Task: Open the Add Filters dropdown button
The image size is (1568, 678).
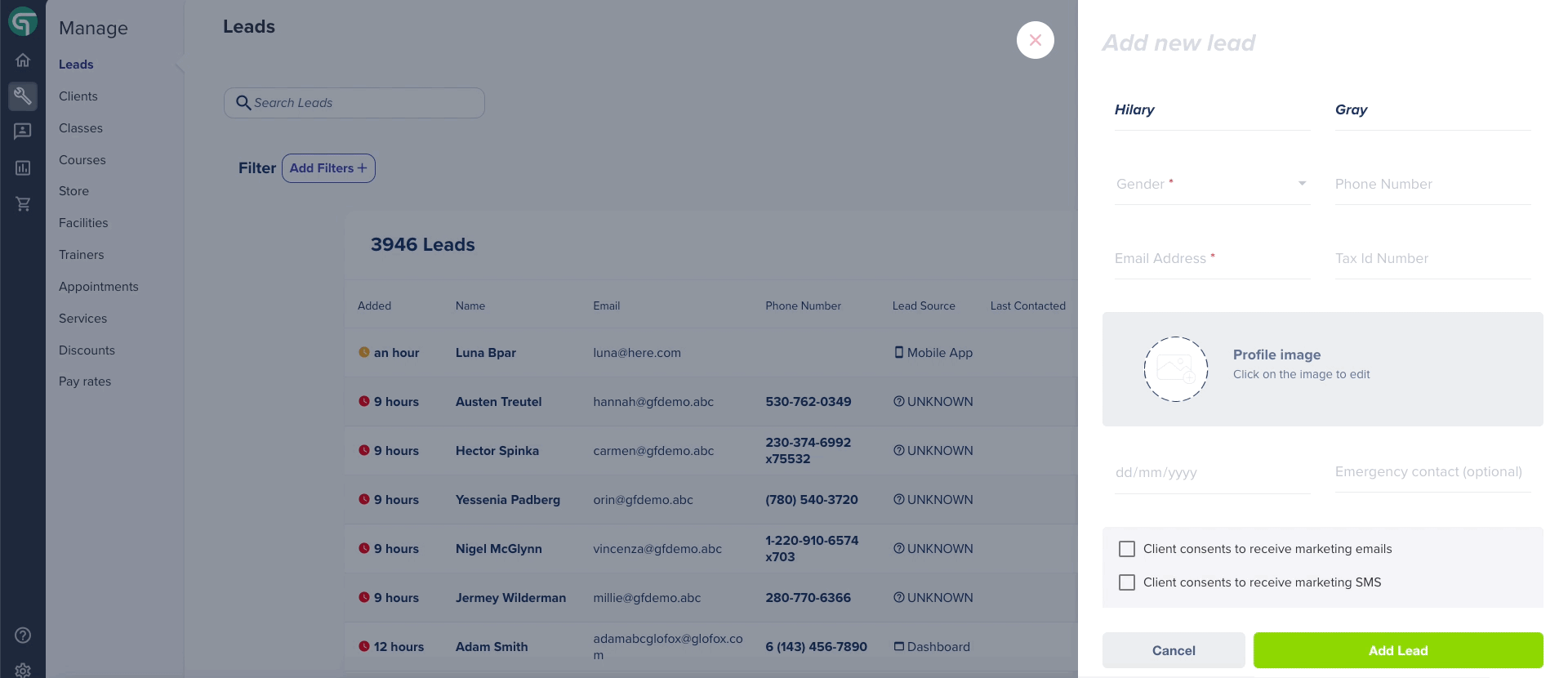Action: pos(328,168)
